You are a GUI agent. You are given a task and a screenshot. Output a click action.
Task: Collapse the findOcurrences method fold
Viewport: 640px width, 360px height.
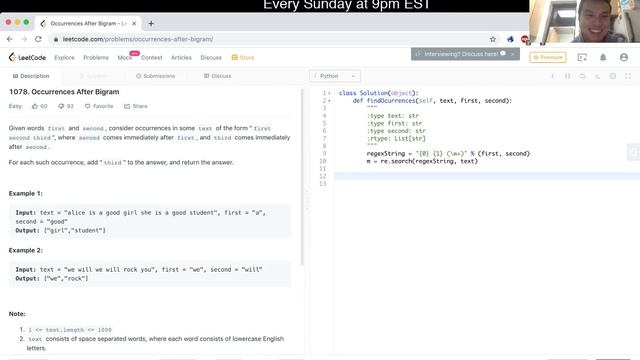329,101
